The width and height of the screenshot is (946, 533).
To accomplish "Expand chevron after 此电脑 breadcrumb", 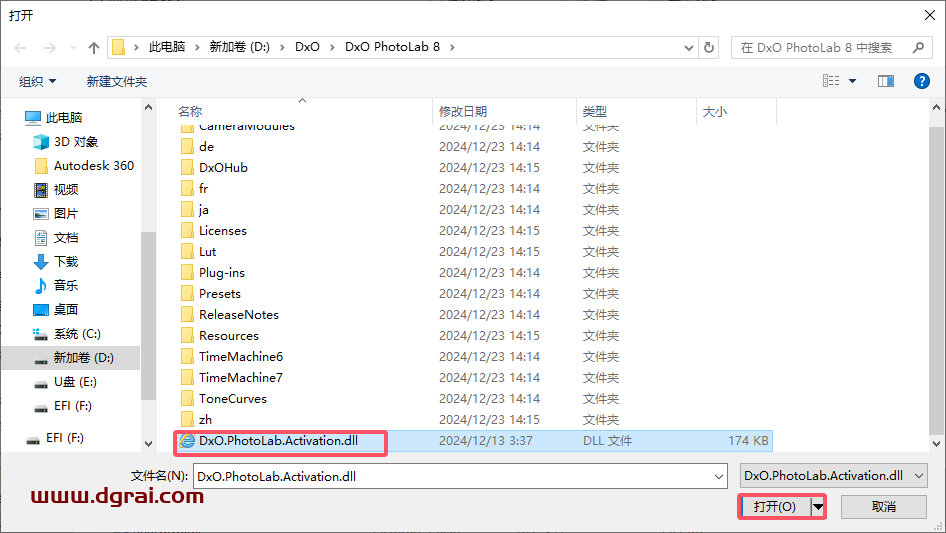I will pos(197,47).
